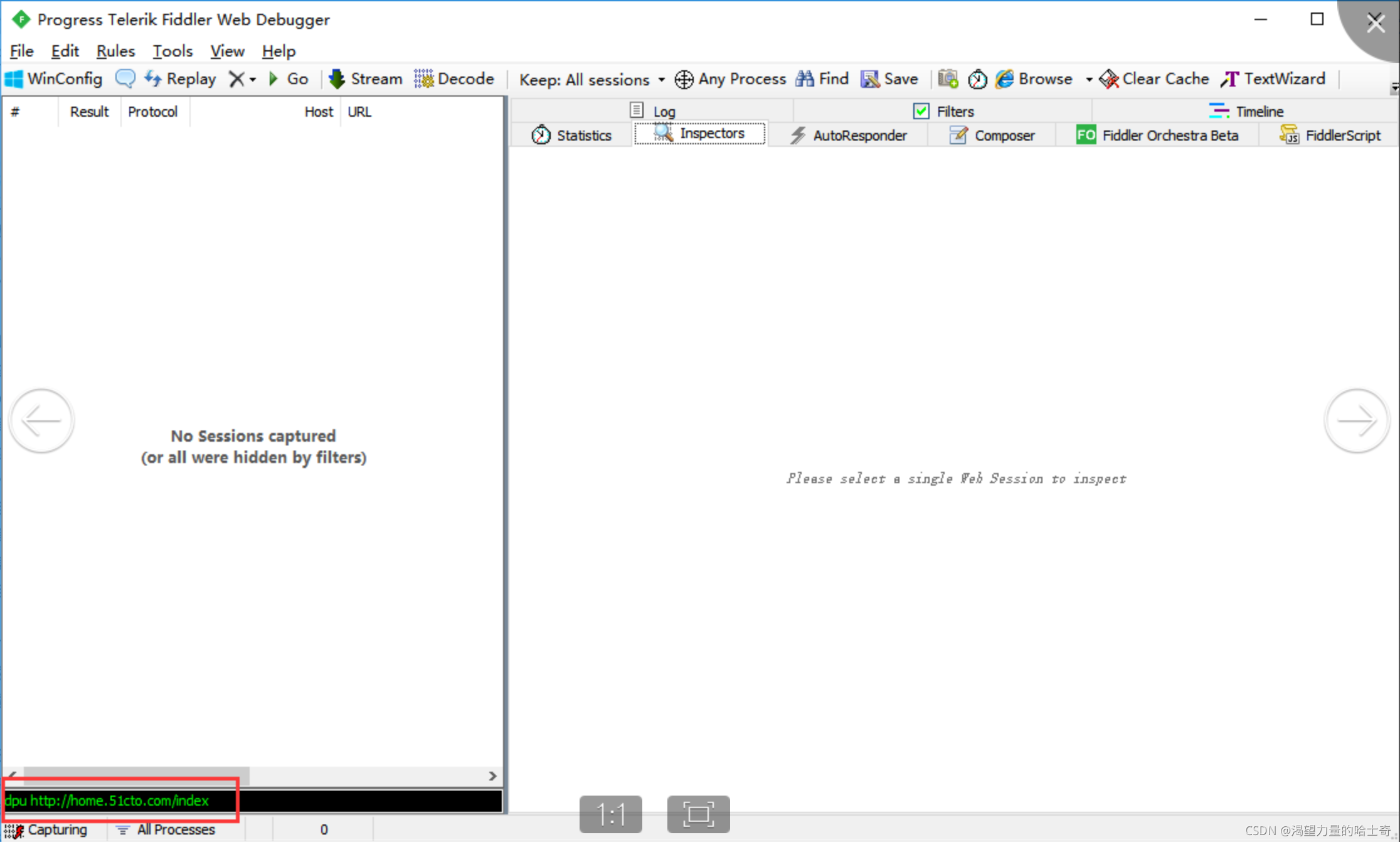Toggle the Filters checkbox on
The height and width of the screenshot is (842, 1400).
pyautogui.click(x=919, y=110)
